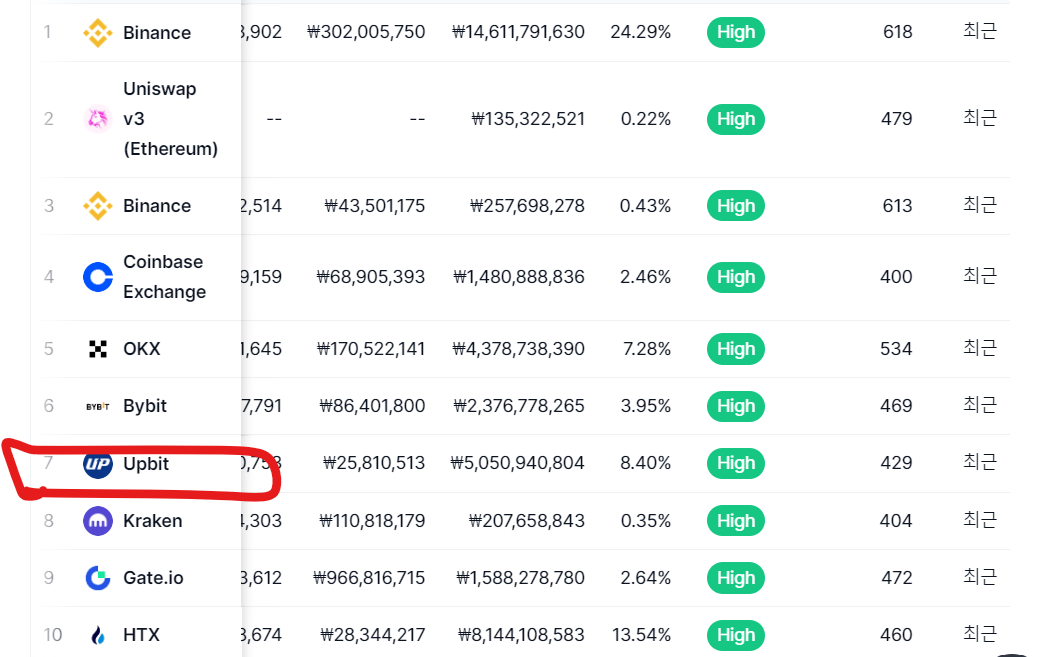Open the Bybit exchange link
The height and width of the screenshot is (657, 1059).
click(145, 406)
